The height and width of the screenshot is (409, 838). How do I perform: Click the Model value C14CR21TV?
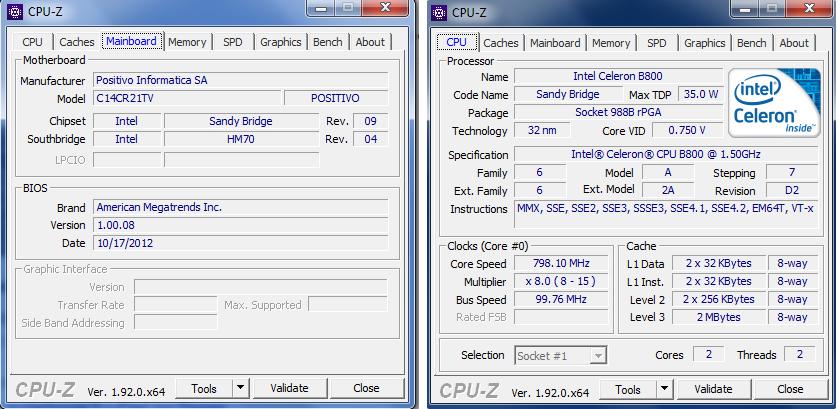point(187,98)
